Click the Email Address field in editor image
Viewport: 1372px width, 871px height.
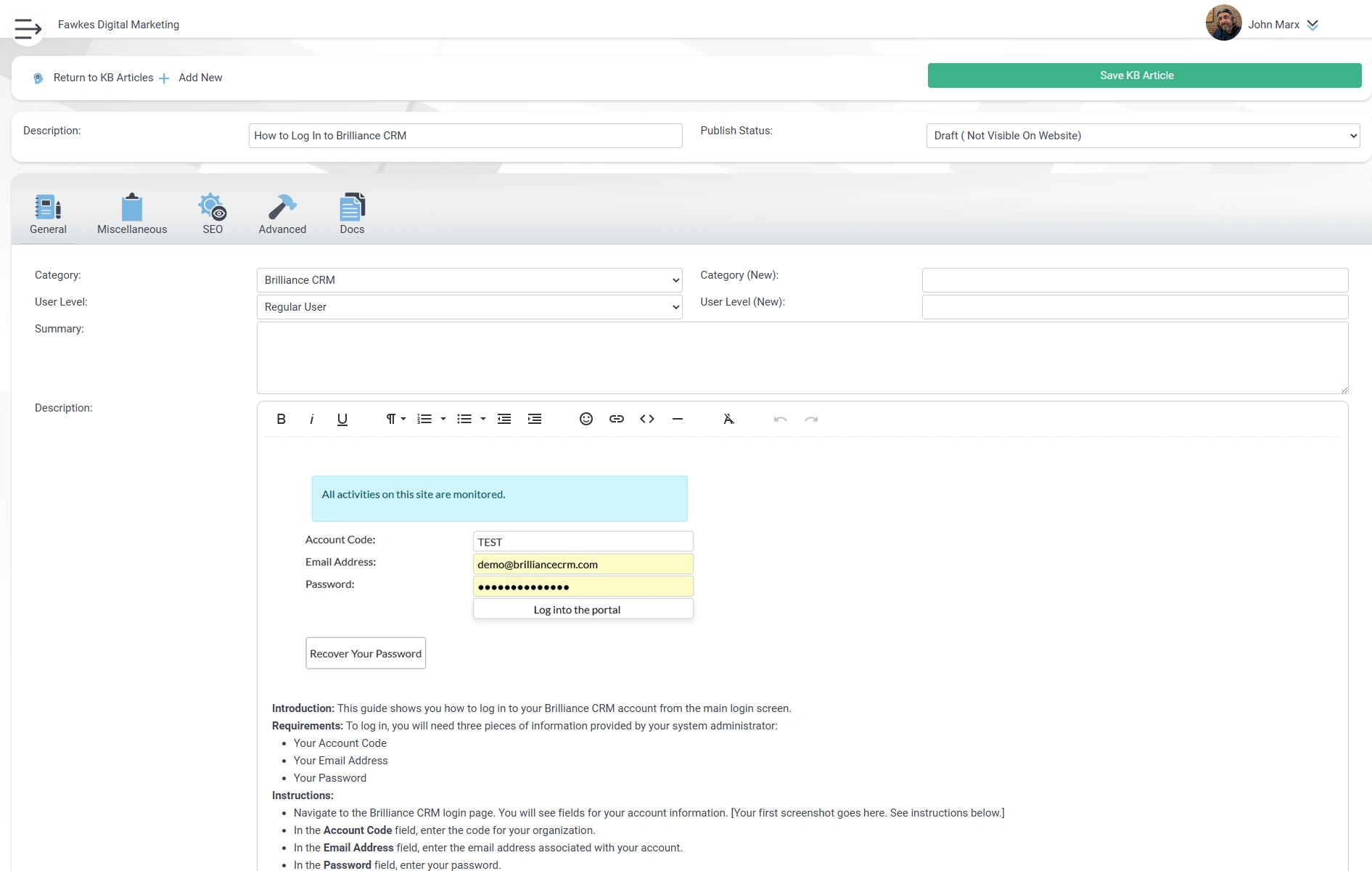pos(583,564)
